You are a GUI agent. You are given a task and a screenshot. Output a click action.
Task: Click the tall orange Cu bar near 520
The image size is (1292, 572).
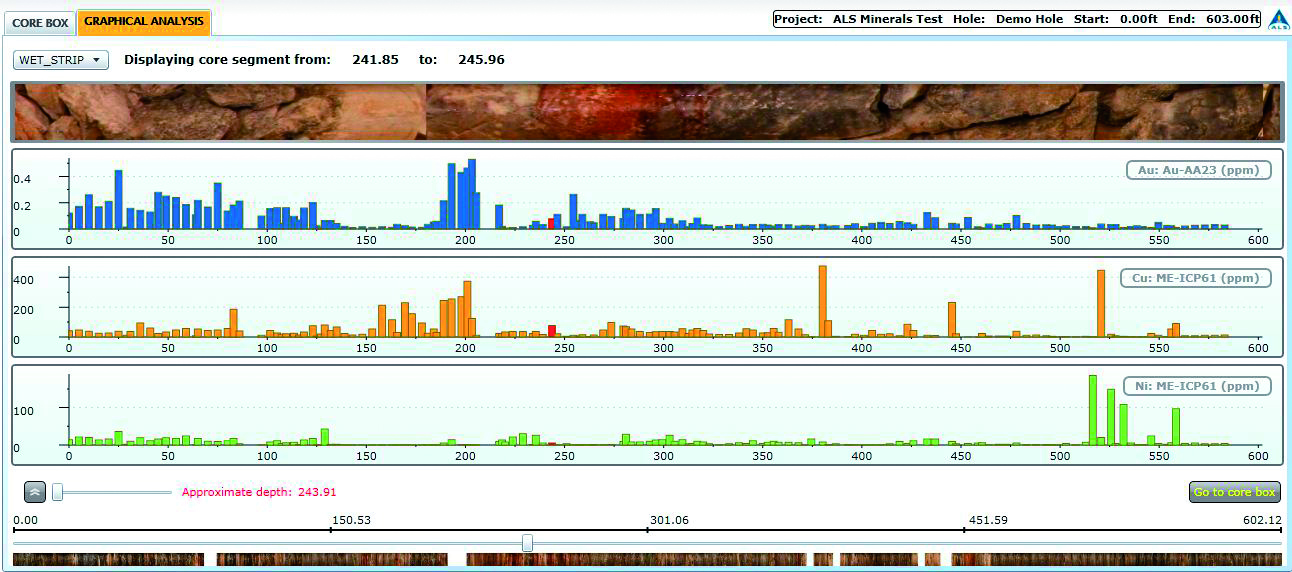[1101, 304]
